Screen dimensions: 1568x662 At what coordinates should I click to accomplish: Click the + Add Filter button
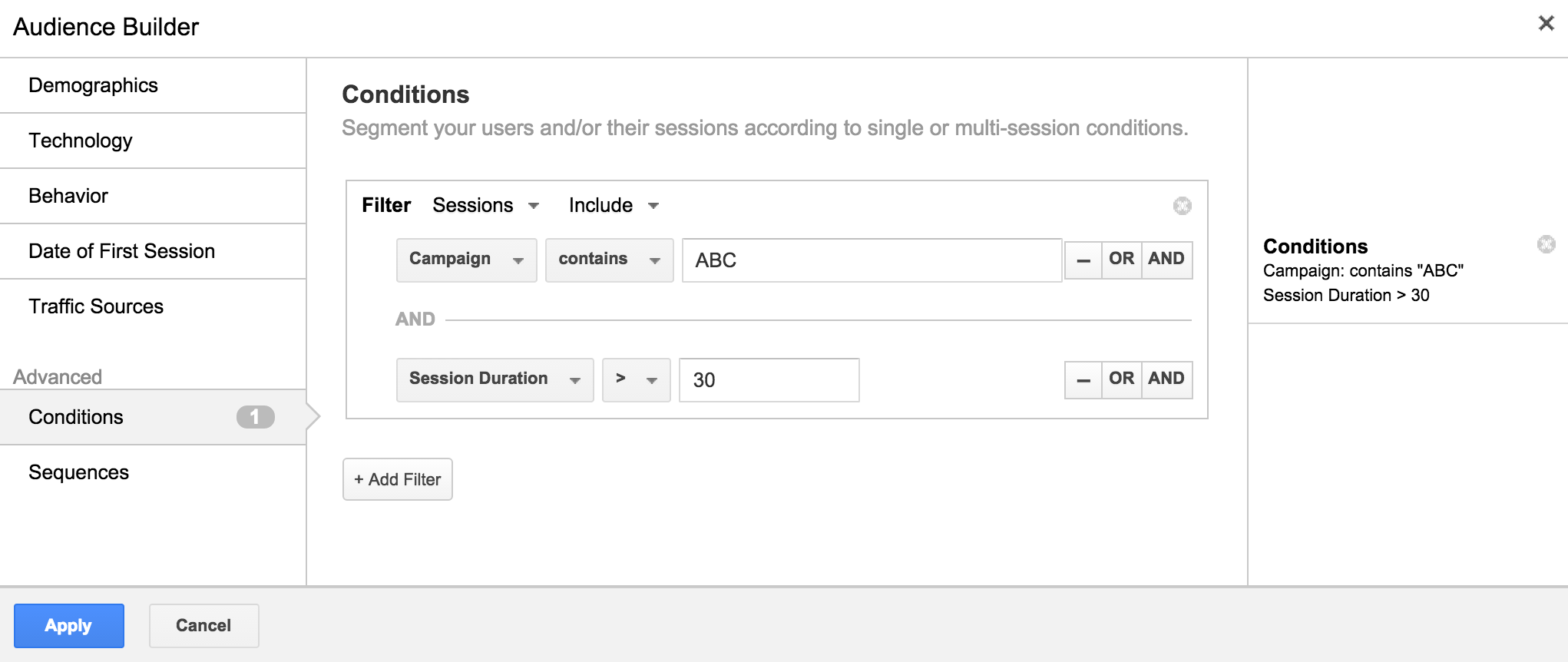398,479
